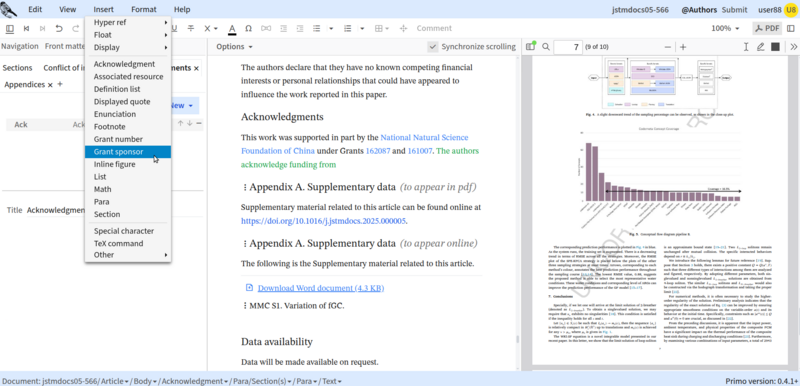Close the Acknowledgments tab
800x386 pixels.
pos(196,68)
